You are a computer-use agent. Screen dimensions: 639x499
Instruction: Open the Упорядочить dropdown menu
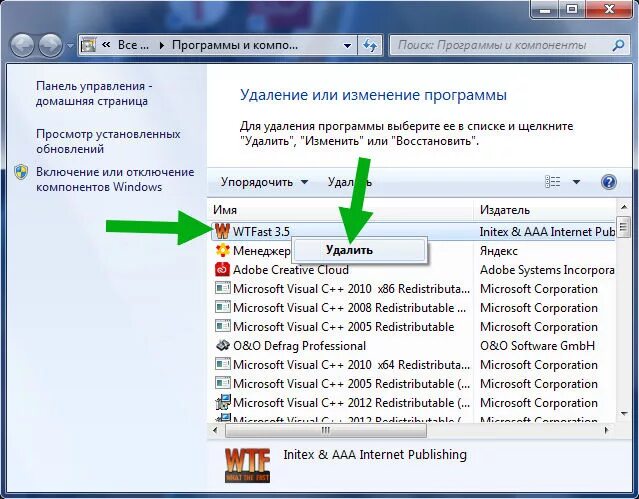click(x=264, y=182)
